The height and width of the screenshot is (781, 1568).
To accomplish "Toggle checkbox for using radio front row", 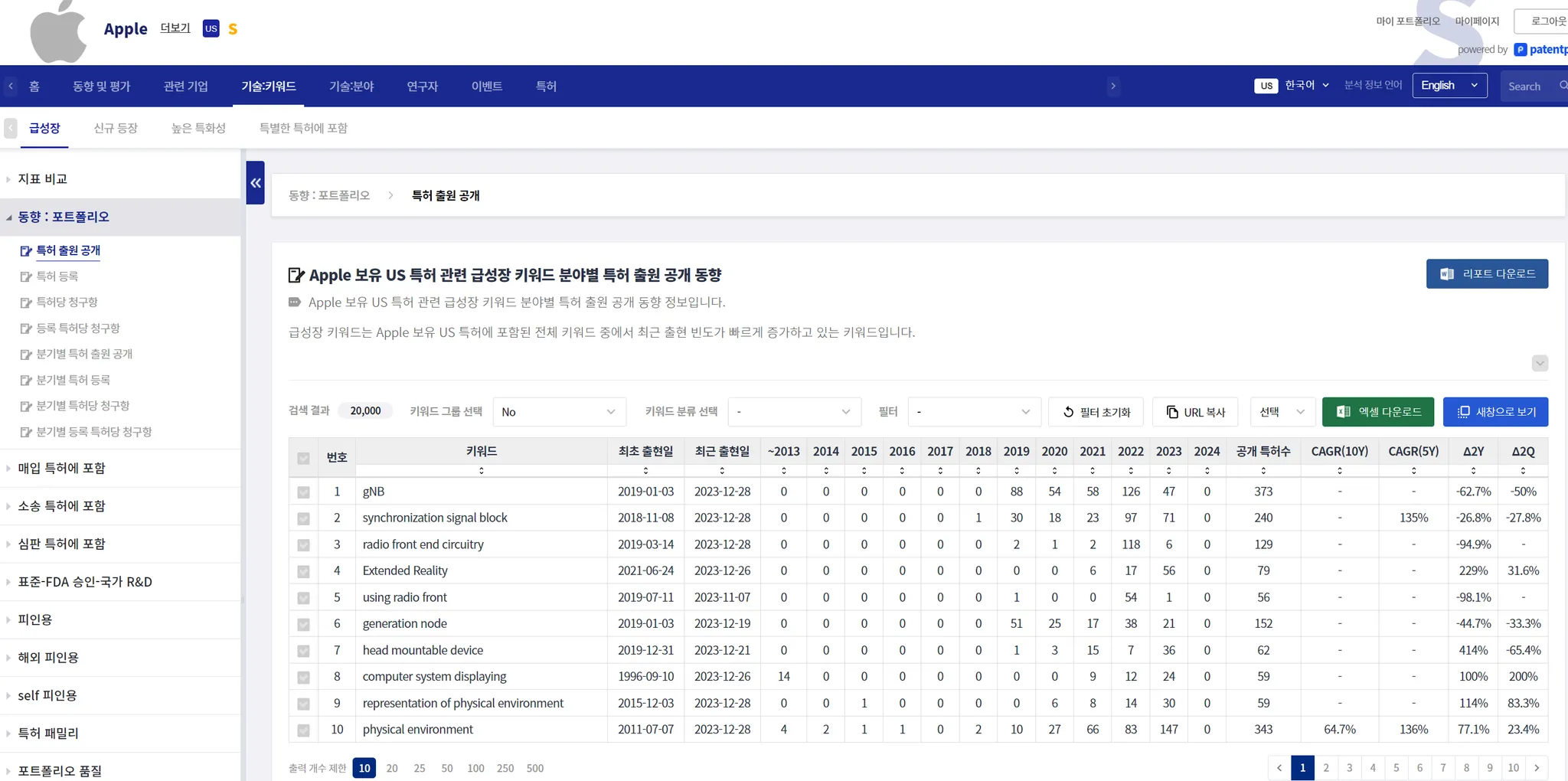I will (x=303, y=598).
